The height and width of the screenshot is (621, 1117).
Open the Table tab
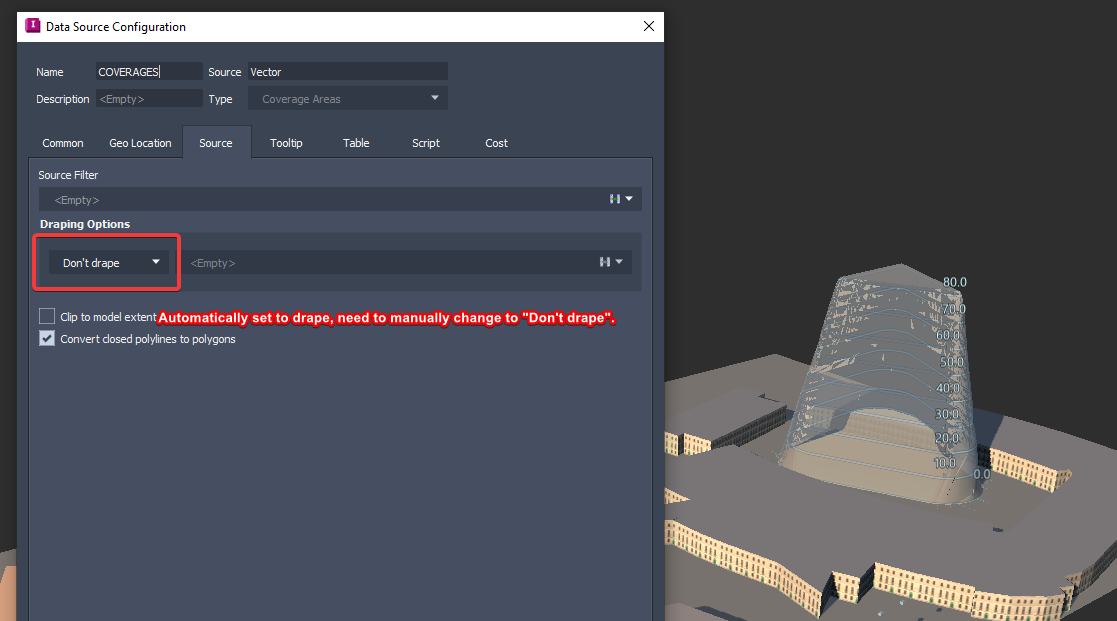(355, 142)
